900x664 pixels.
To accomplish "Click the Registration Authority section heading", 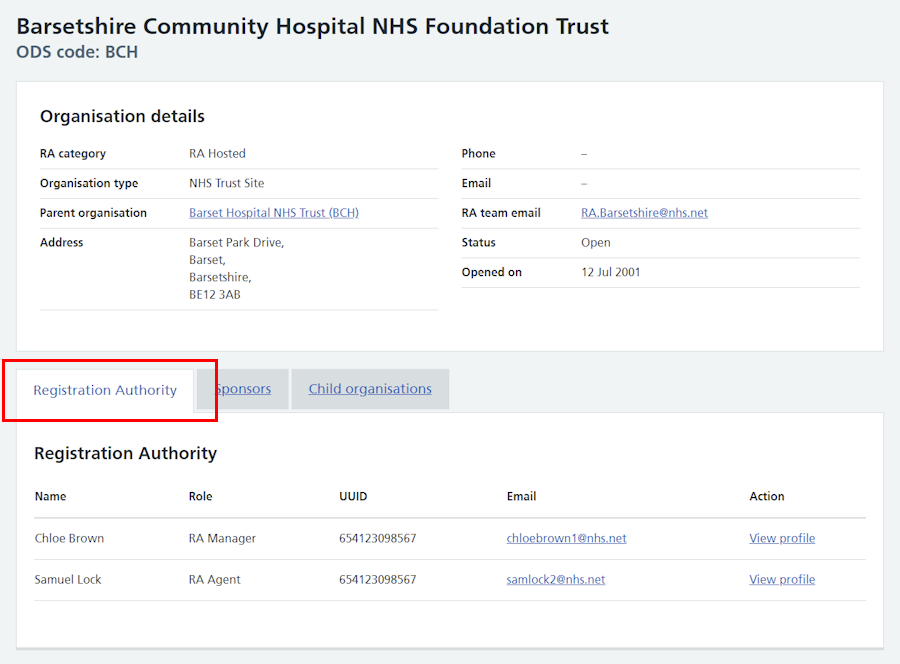I will point(126,453).
